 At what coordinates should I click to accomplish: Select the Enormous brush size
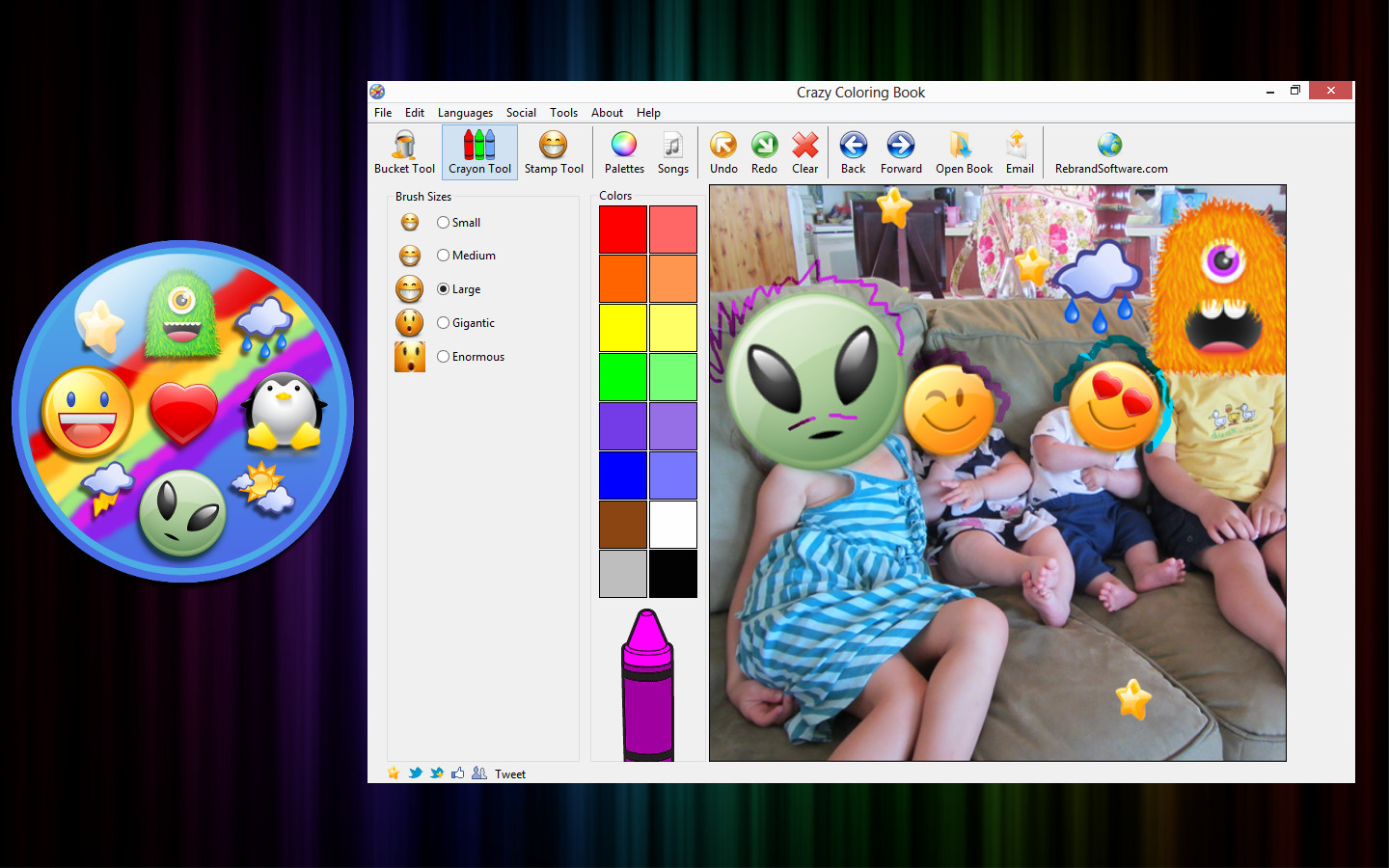471,357
